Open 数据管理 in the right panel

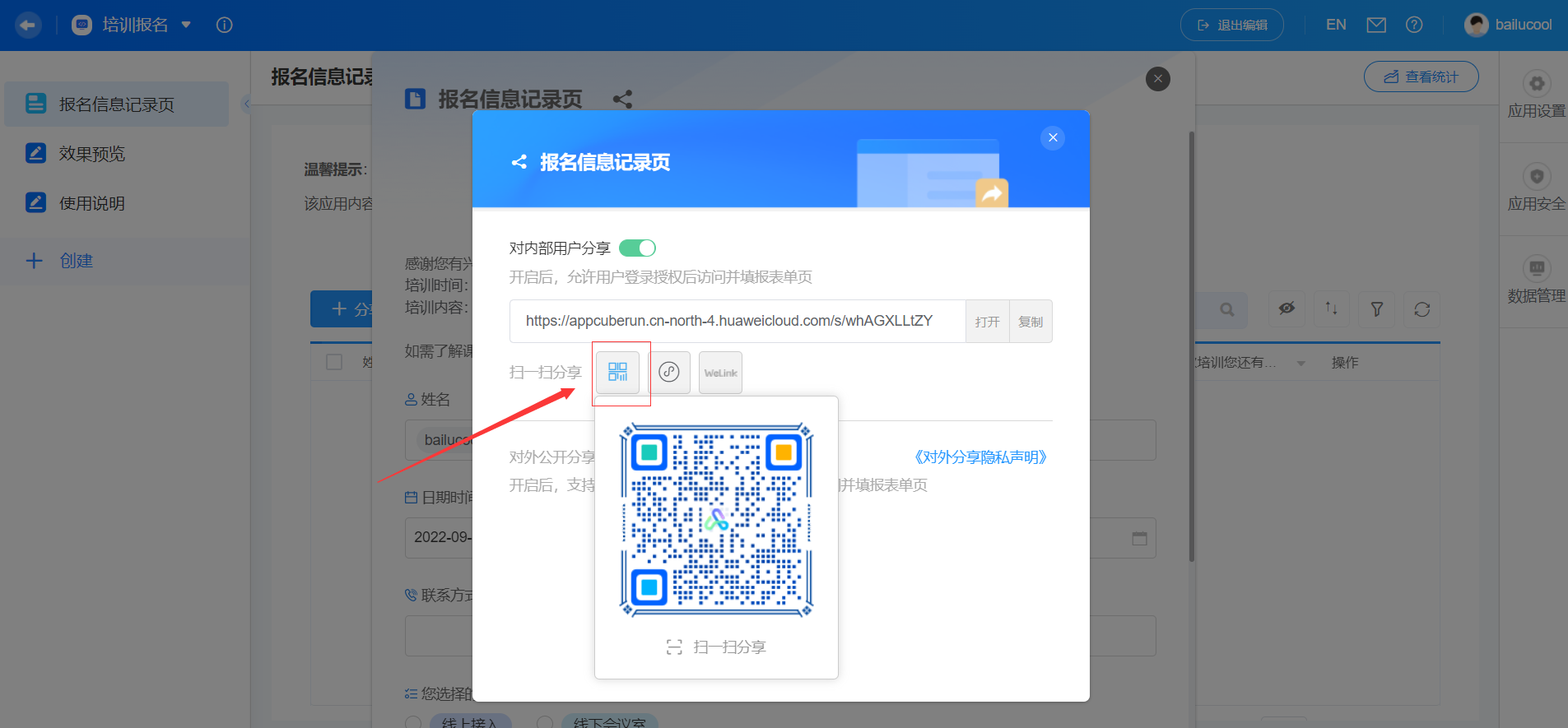click(1536, 281)
